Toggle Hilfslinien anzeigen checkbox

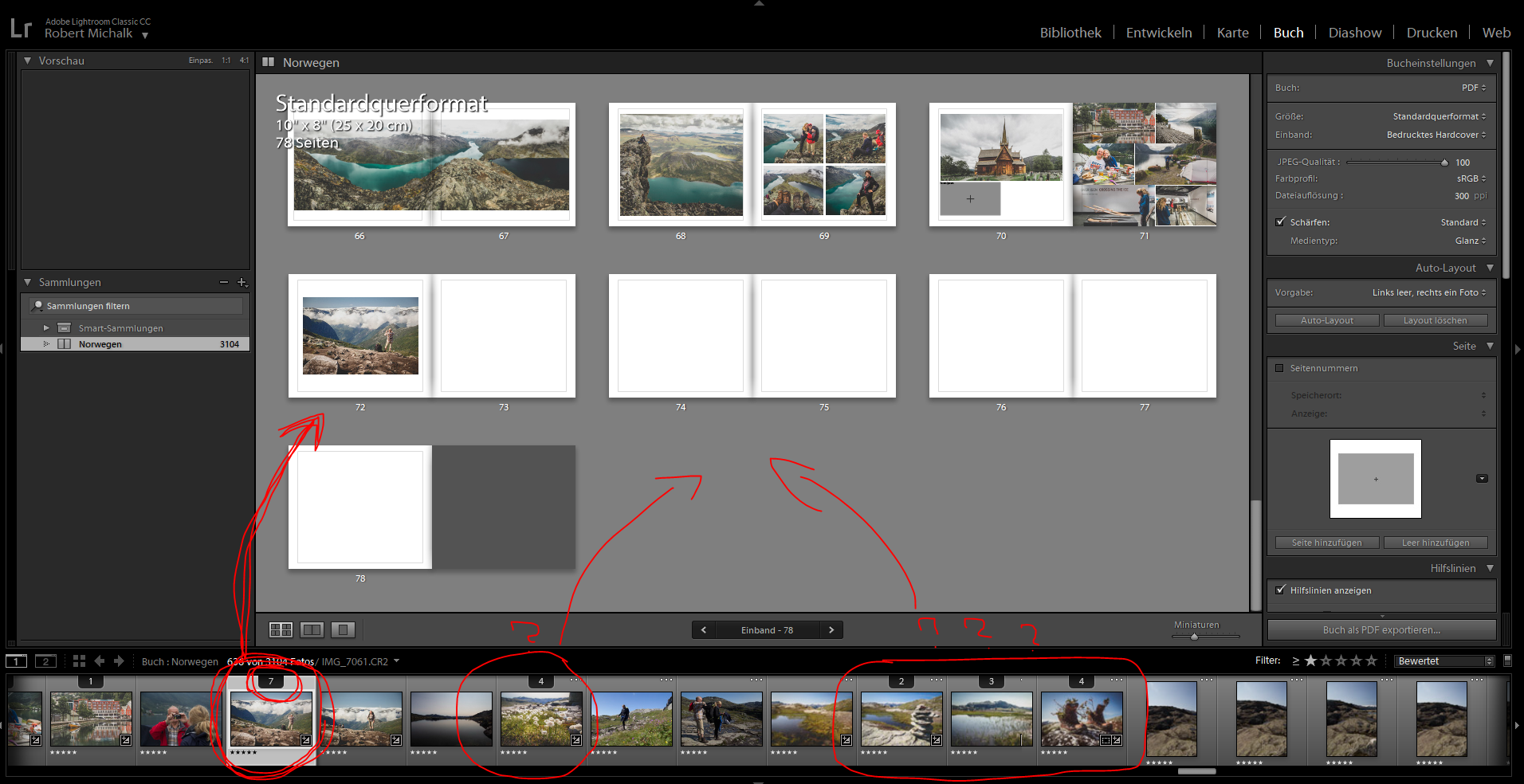[x=1280, y=590]
